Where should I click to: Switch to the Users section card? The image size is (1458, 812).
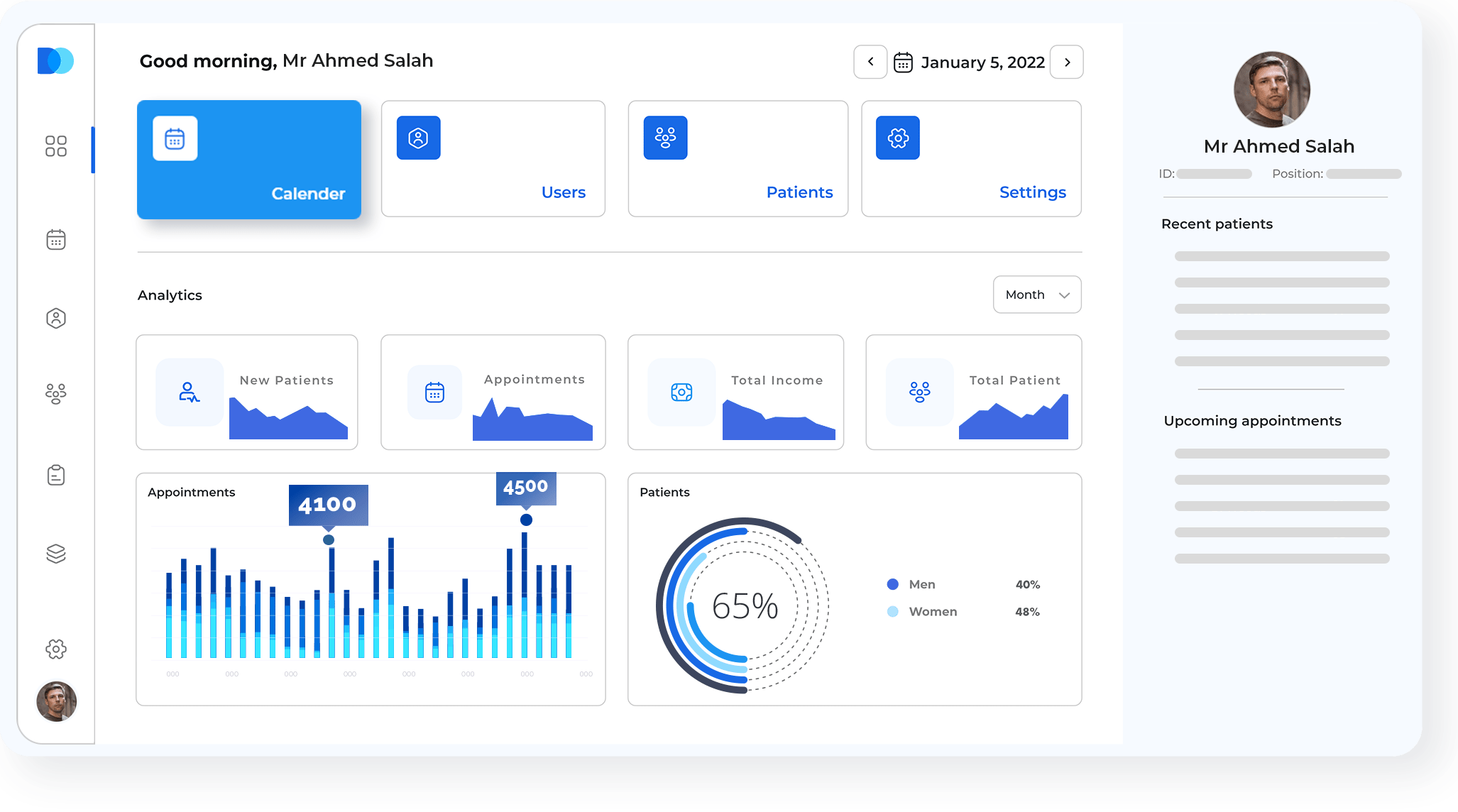[x=493, y=159]
